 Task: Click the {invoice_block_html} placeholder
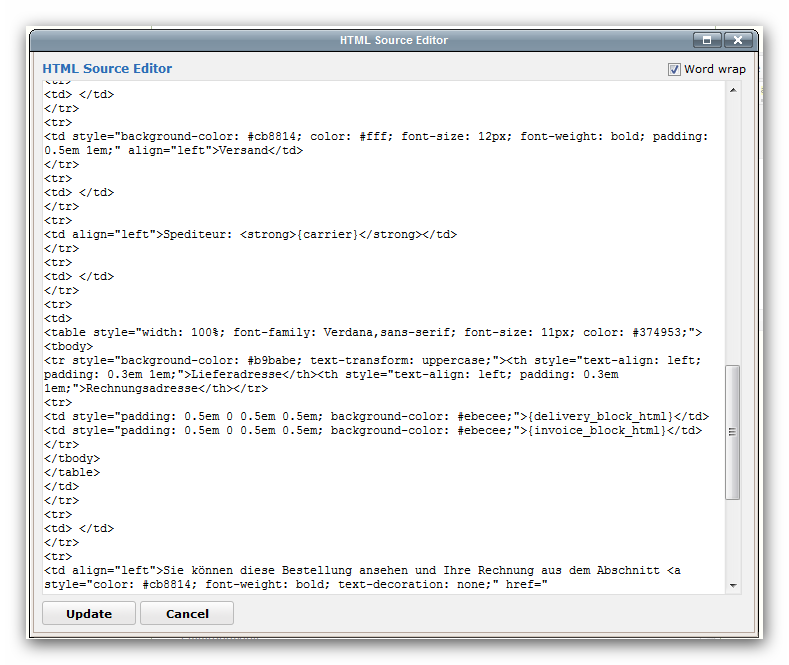596,431
